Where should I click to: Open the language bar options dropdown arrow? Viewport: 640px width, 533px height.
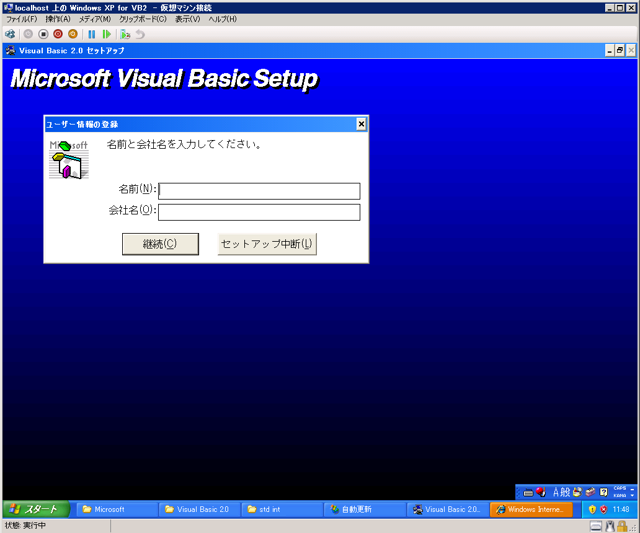click(633, 495)
